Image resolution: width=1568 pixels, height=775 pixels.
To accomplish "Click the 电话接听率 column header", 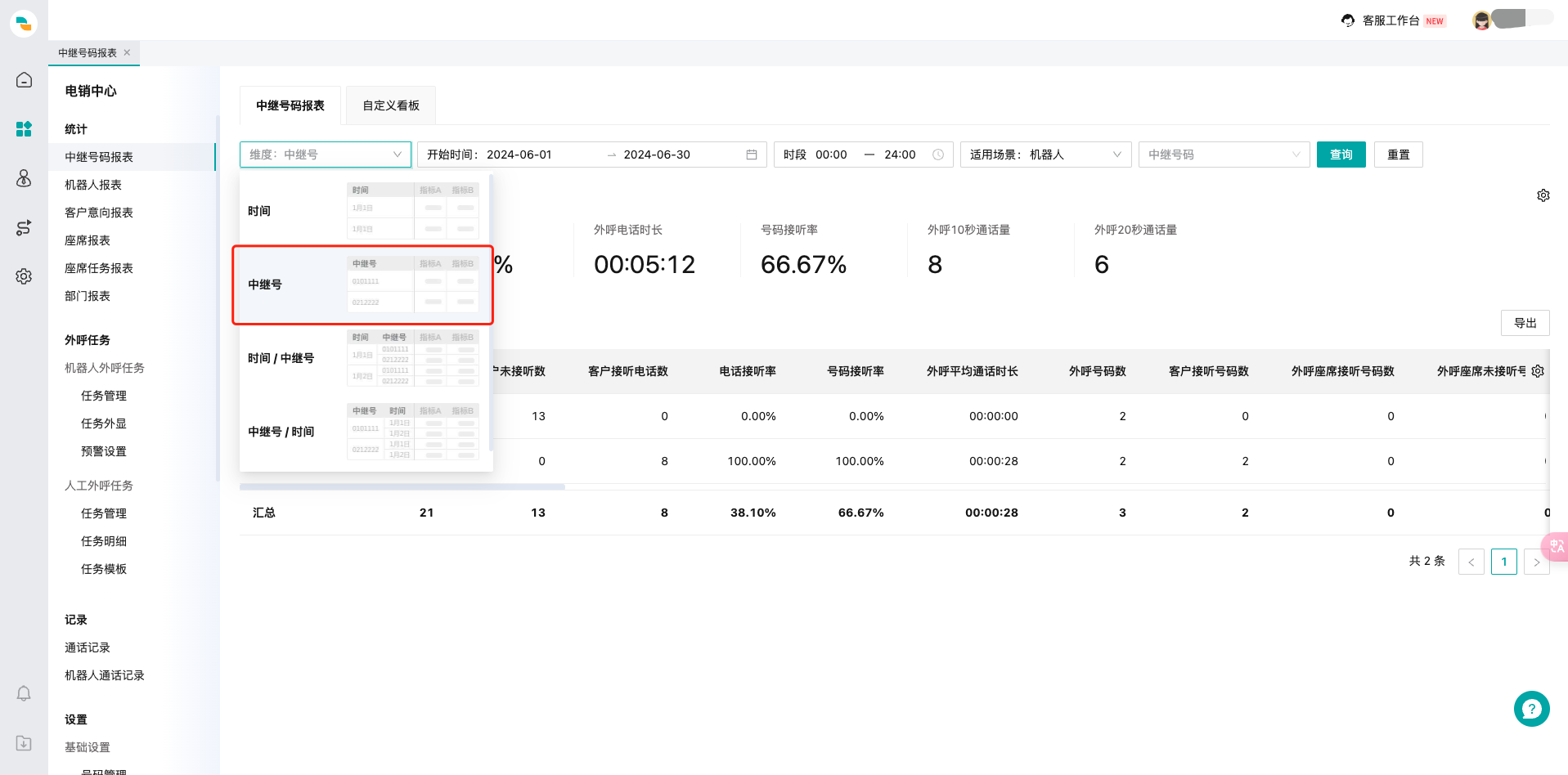I will tap(748, 371).
